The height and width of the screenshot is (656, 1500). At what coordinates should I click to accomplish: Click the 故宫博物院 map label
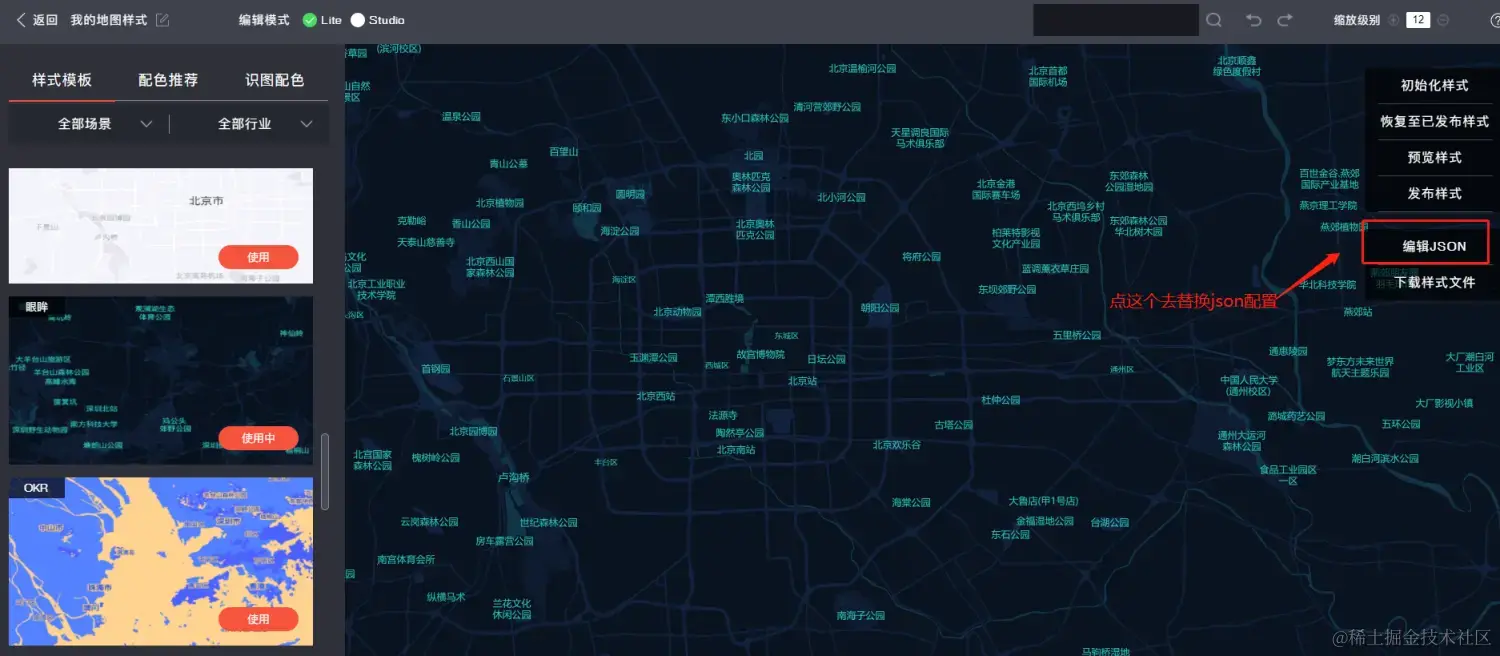coord(761,354)
